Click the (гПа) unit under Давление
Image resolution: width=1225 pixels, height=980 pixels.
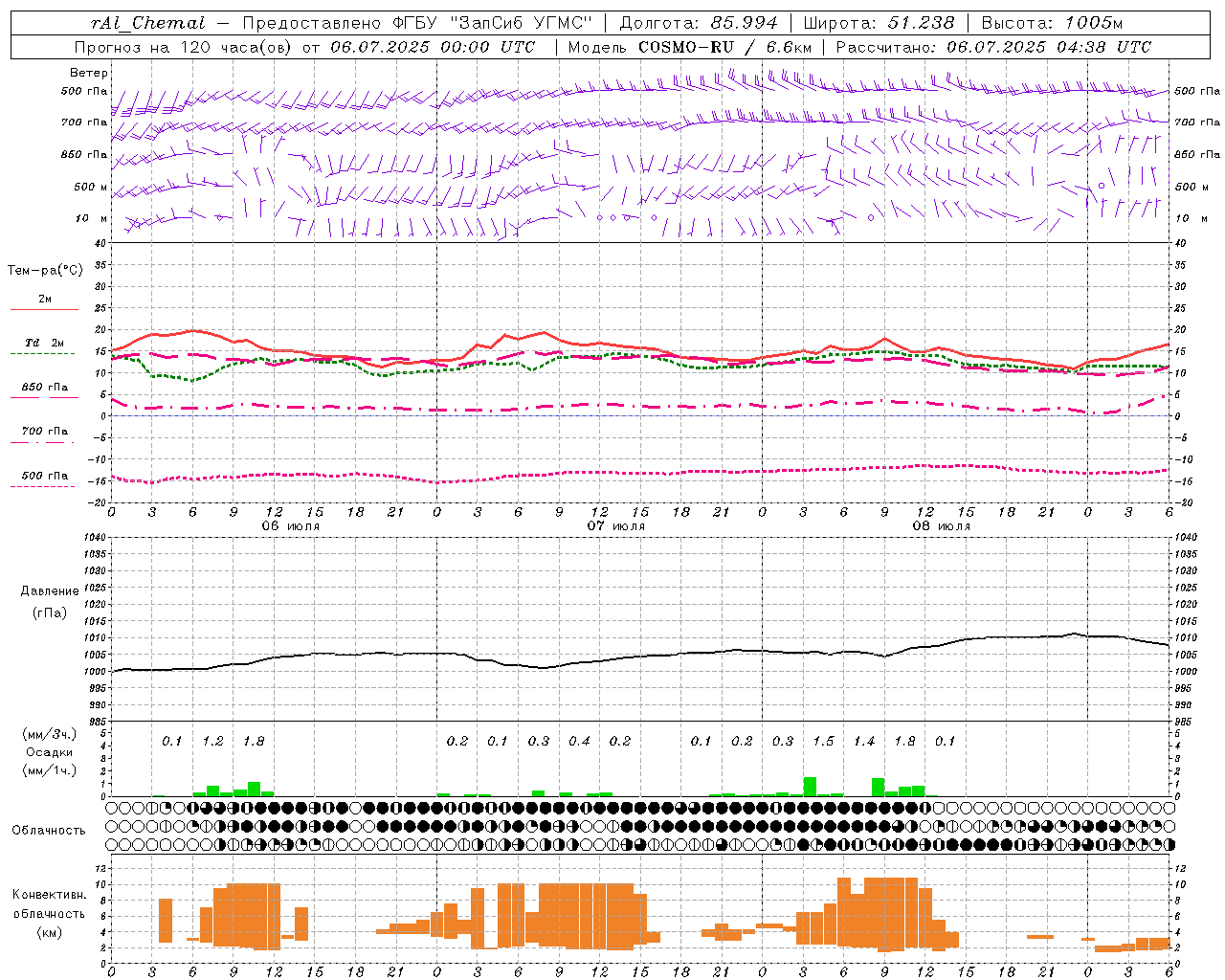(50, 613)
